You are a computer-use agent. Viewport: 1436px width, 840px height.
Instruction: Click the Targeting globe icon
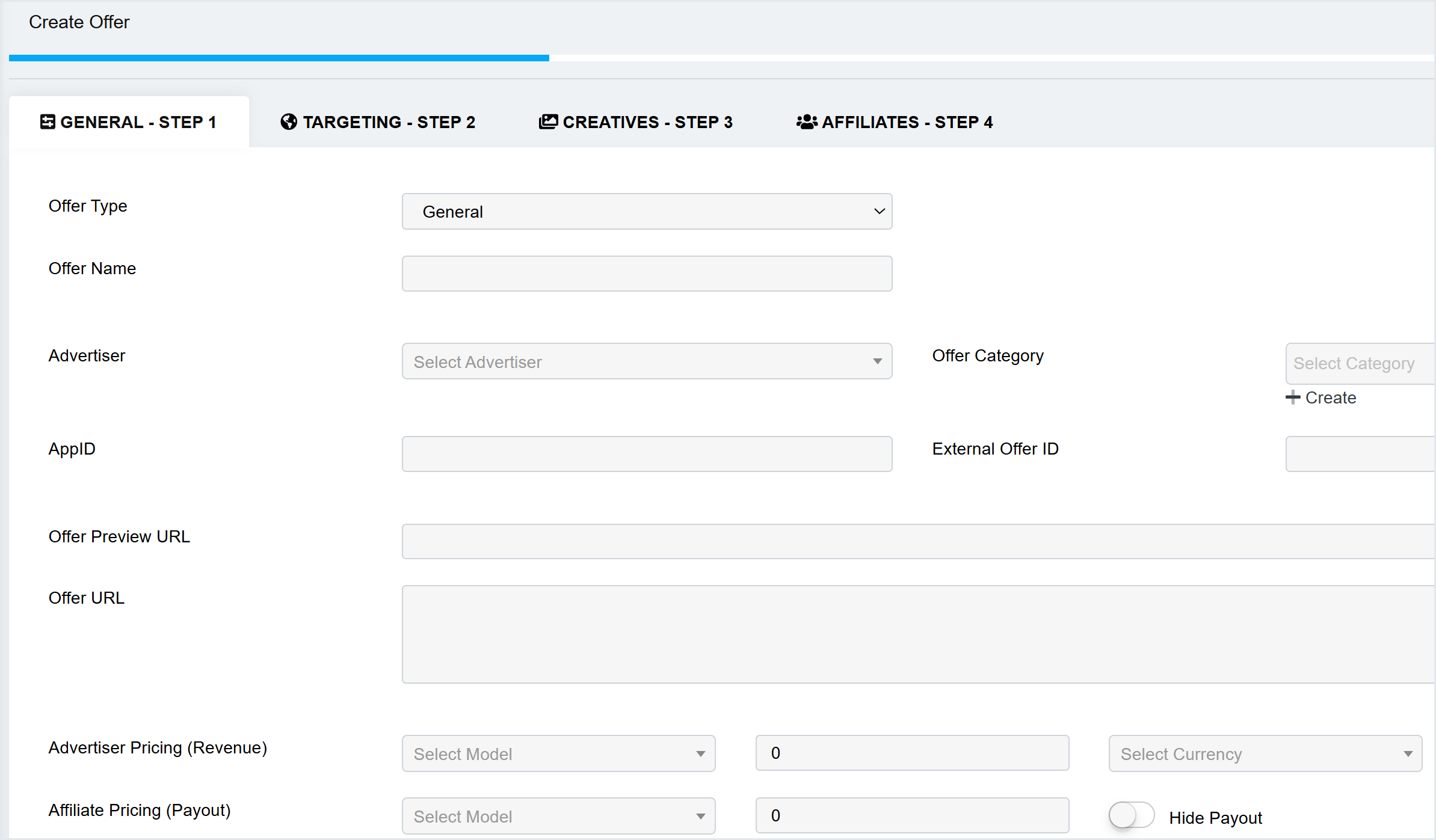click(289, 122)
